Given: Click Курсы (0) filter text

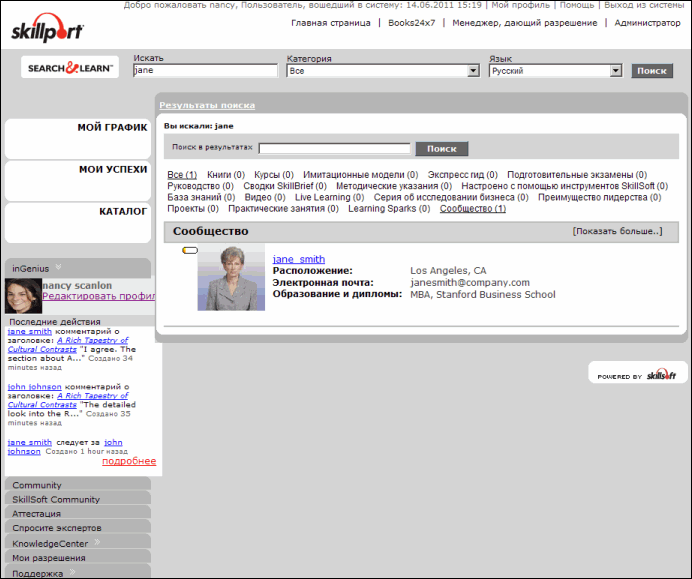Looking at the screenshot, I should (x=274, y=175).
